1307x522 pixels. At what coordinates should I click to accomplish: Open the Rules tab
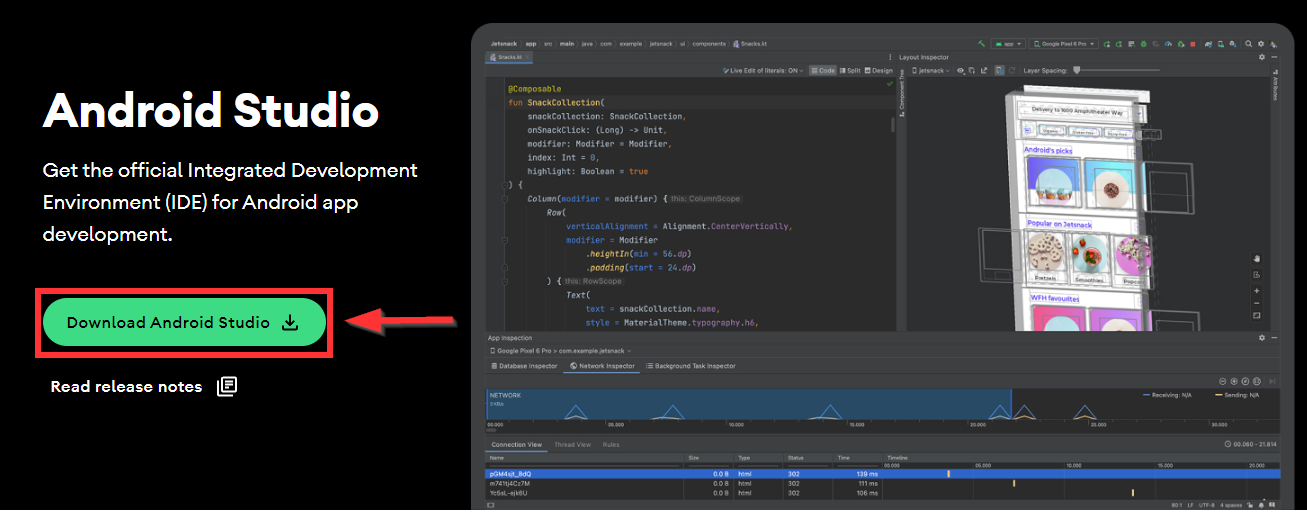pos(611,444)
